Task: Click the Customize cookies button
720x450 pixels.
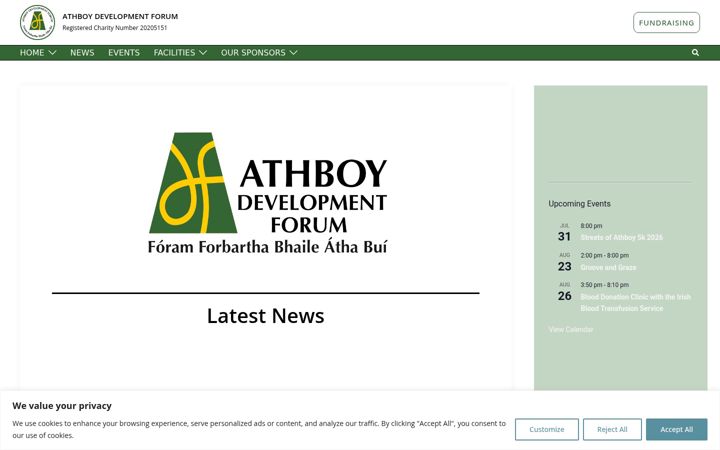Action: (x=546, y=429)
